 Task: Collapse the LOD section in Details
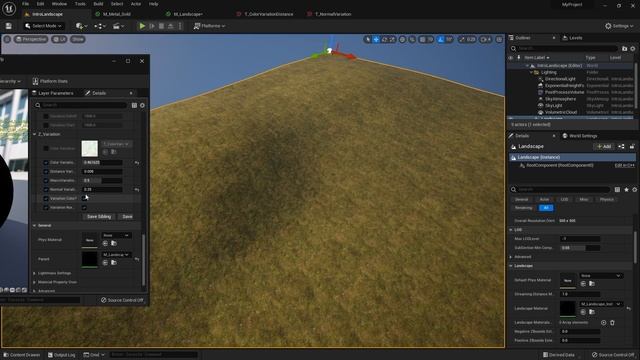click(x=511, y=230)
